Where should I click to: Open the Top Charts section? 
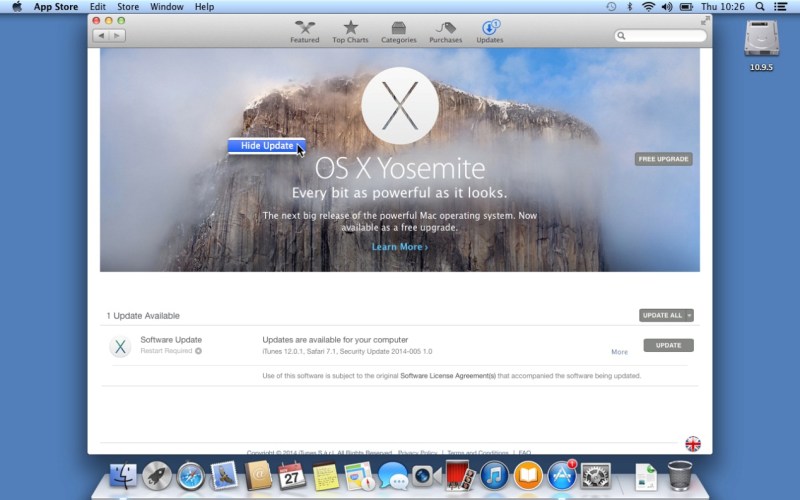350,32
